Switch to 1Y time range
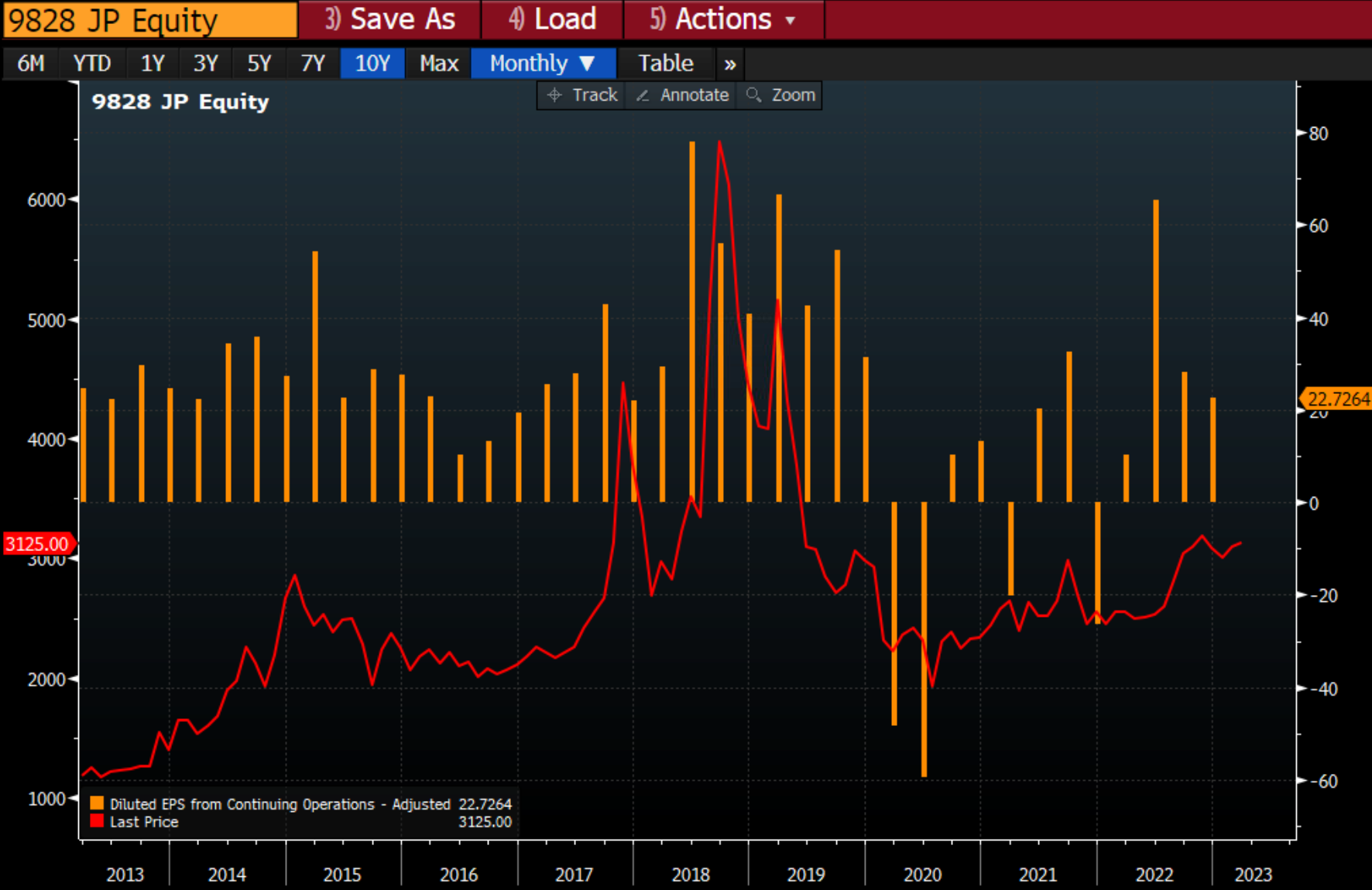This screenshot has width=1372, height=890. click(153, 63)
